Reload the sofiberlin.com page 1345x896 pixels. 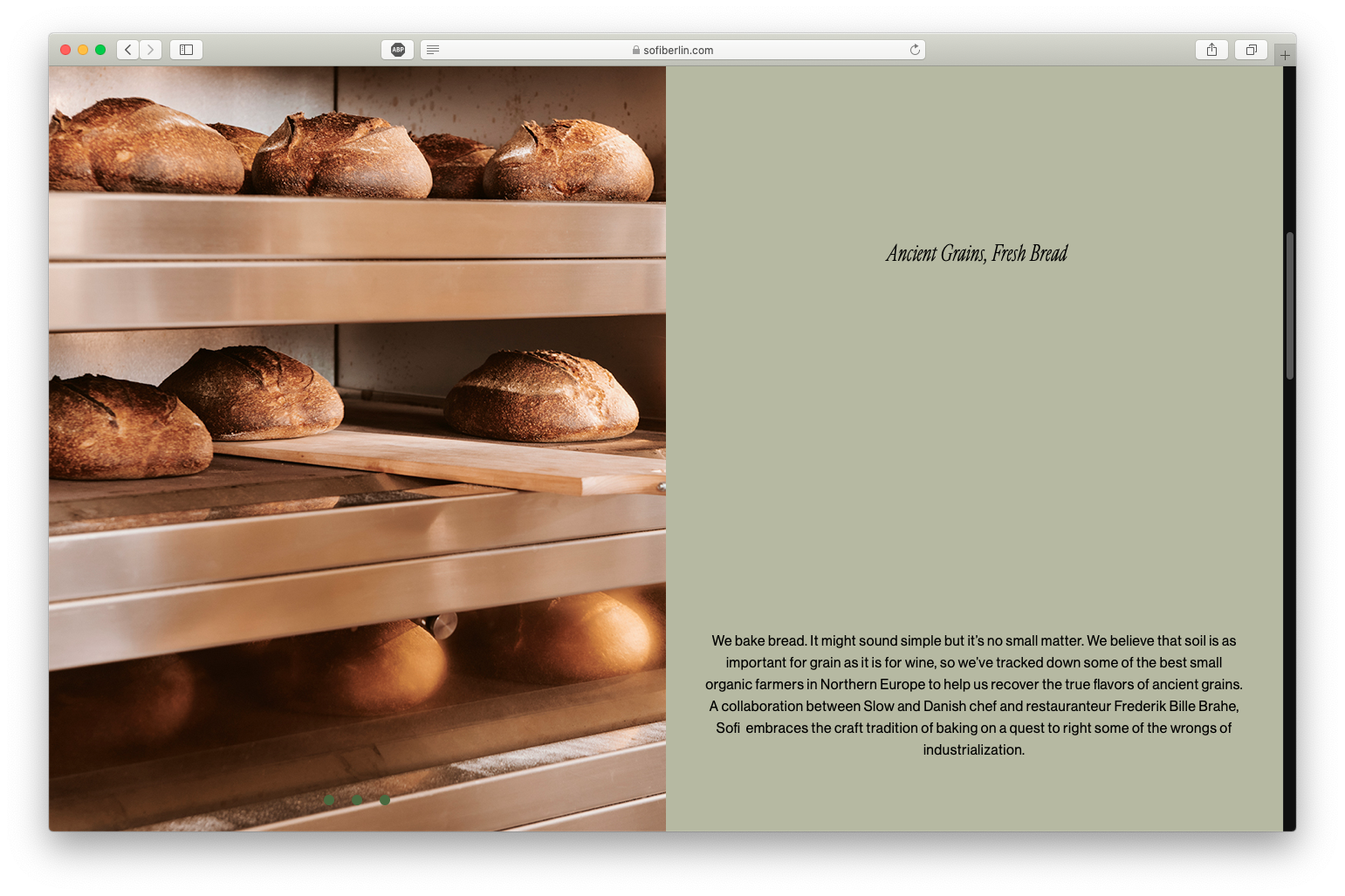[915, 50]
